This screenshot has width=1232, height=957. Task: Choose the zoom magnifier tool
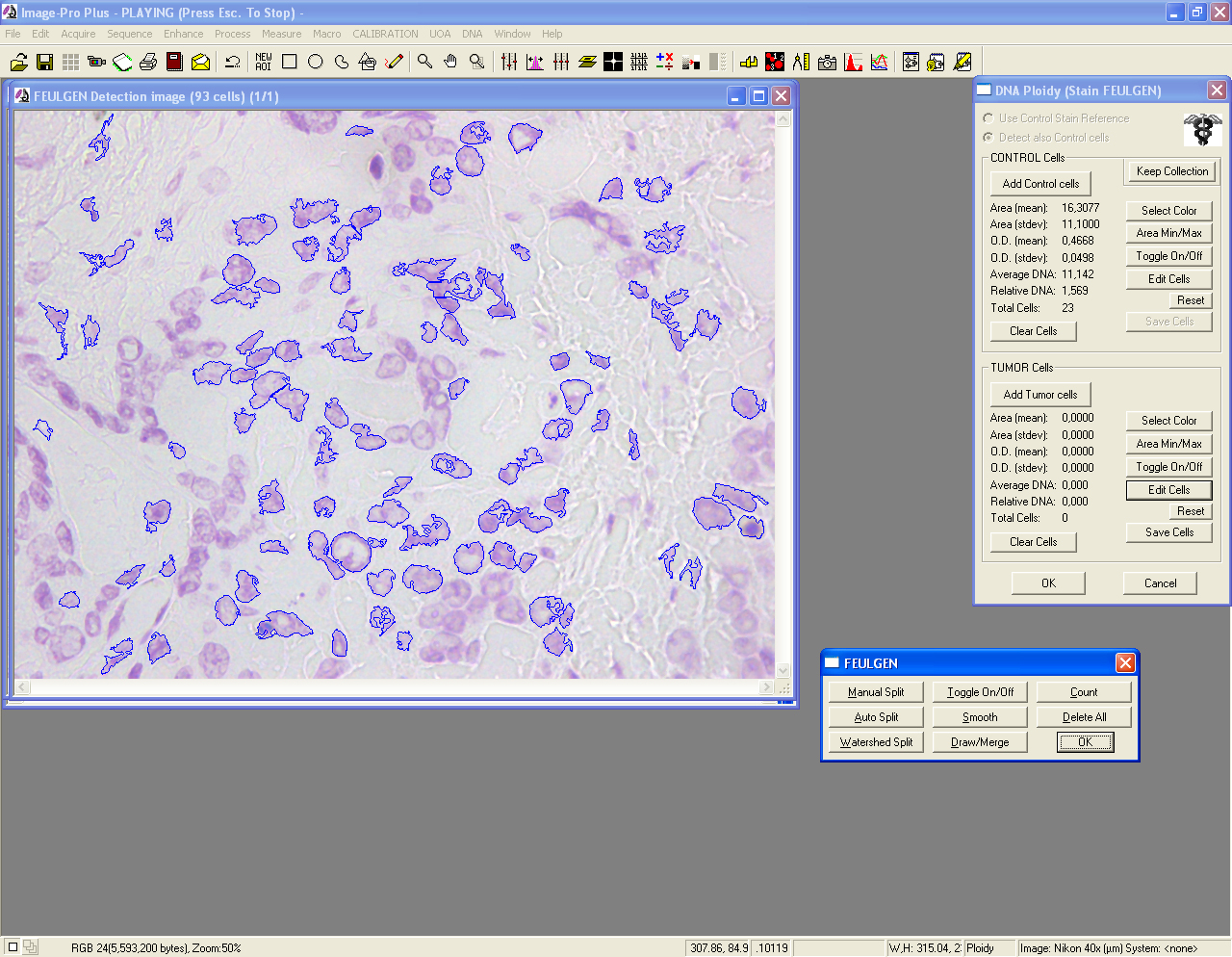pyautogui.click(x=424, y=62)
